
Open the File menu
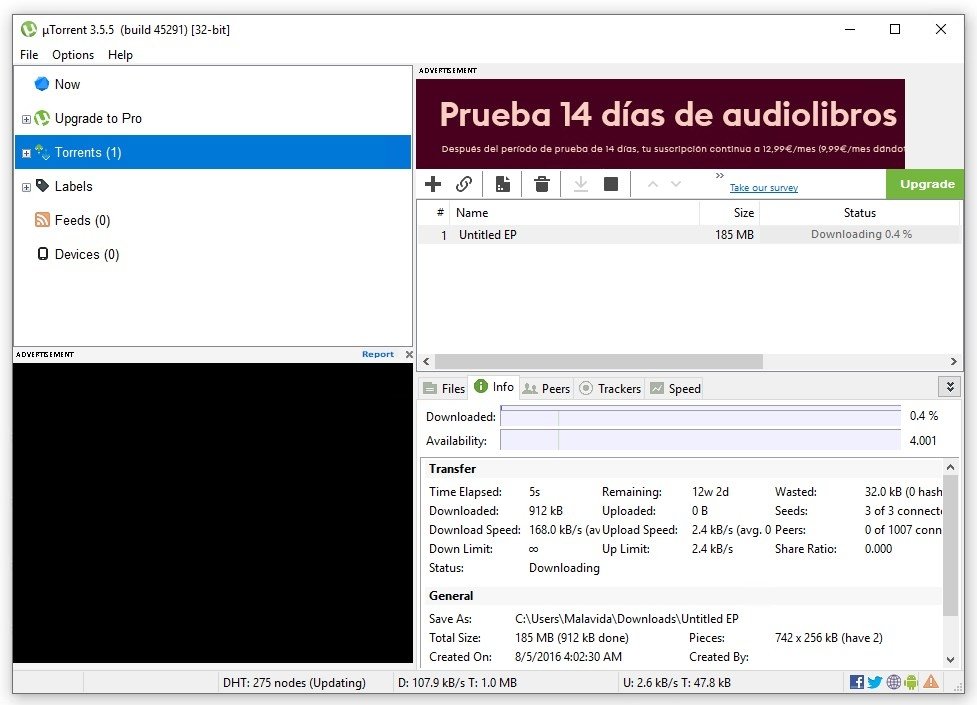pyautogui.click(x=29, y=55)
